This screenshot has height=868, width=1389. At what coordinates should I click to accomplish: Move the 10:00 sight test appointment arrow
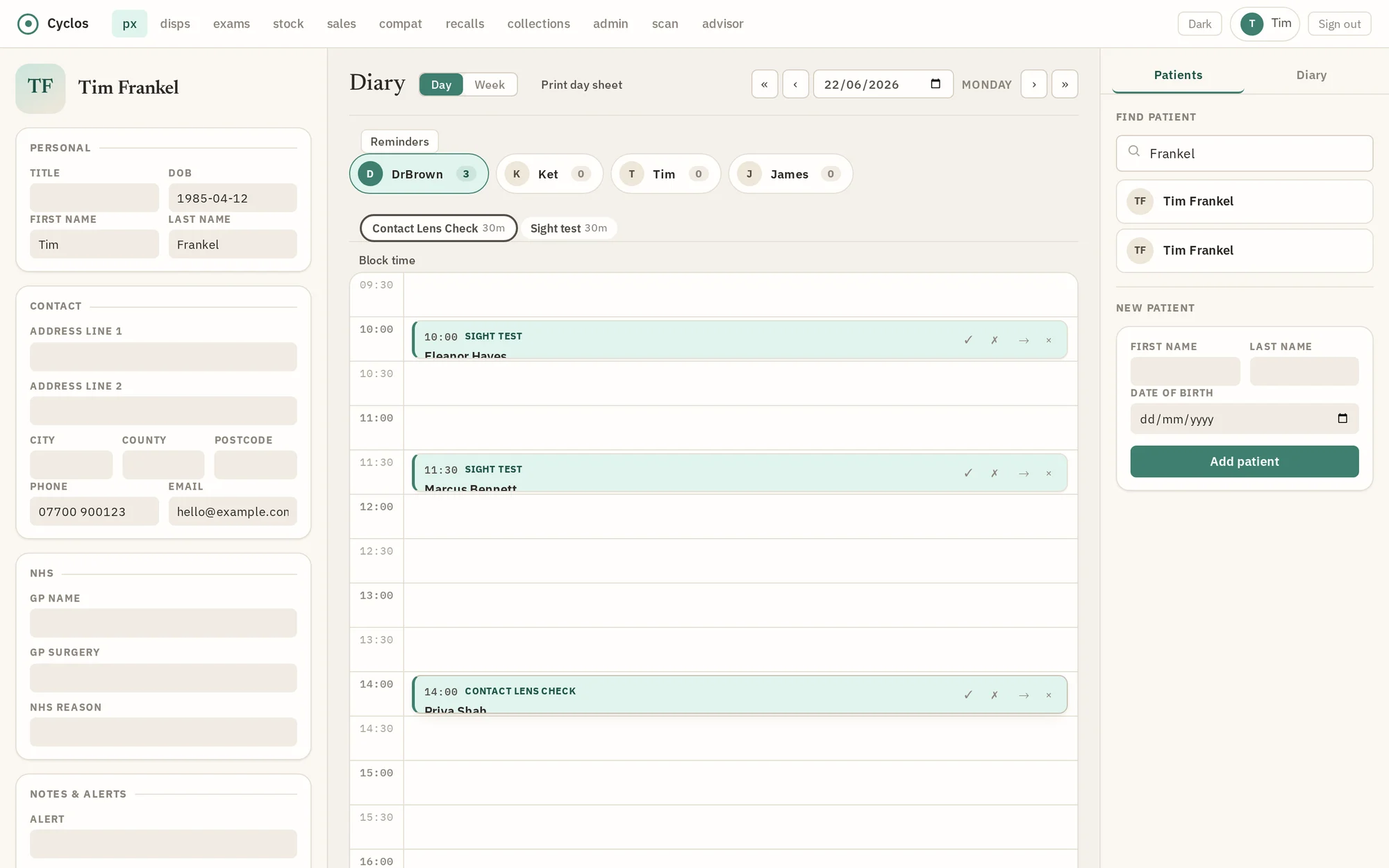tap(1024, 340)
